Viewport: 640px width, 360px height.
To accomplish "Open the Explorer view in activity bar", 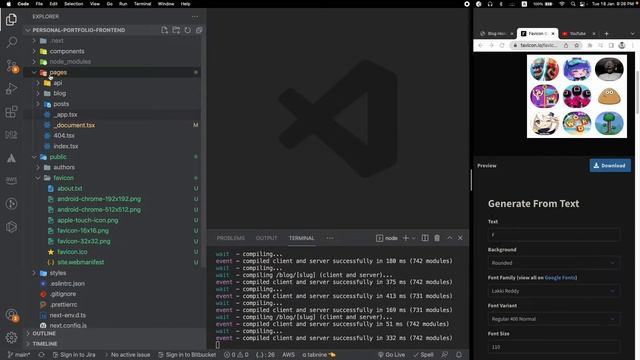I will point(11,19).
